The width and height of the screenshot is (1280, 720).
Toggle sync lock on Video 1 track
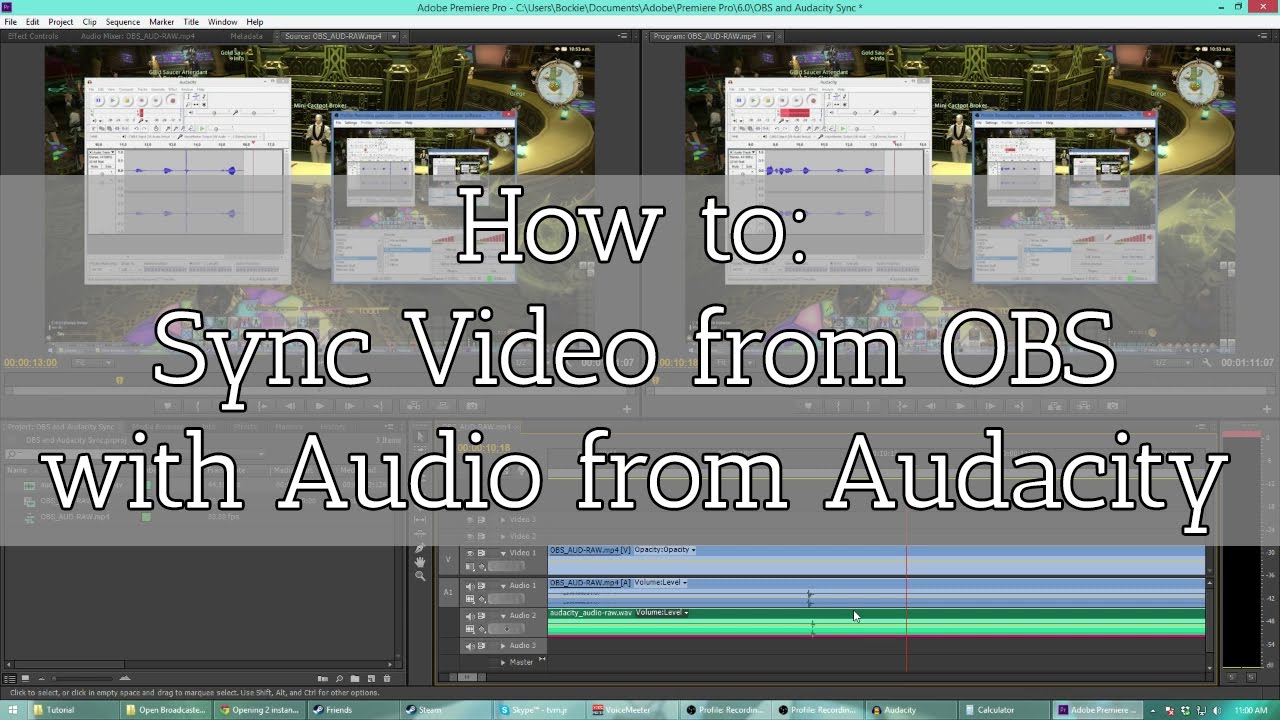click(481, 553)
